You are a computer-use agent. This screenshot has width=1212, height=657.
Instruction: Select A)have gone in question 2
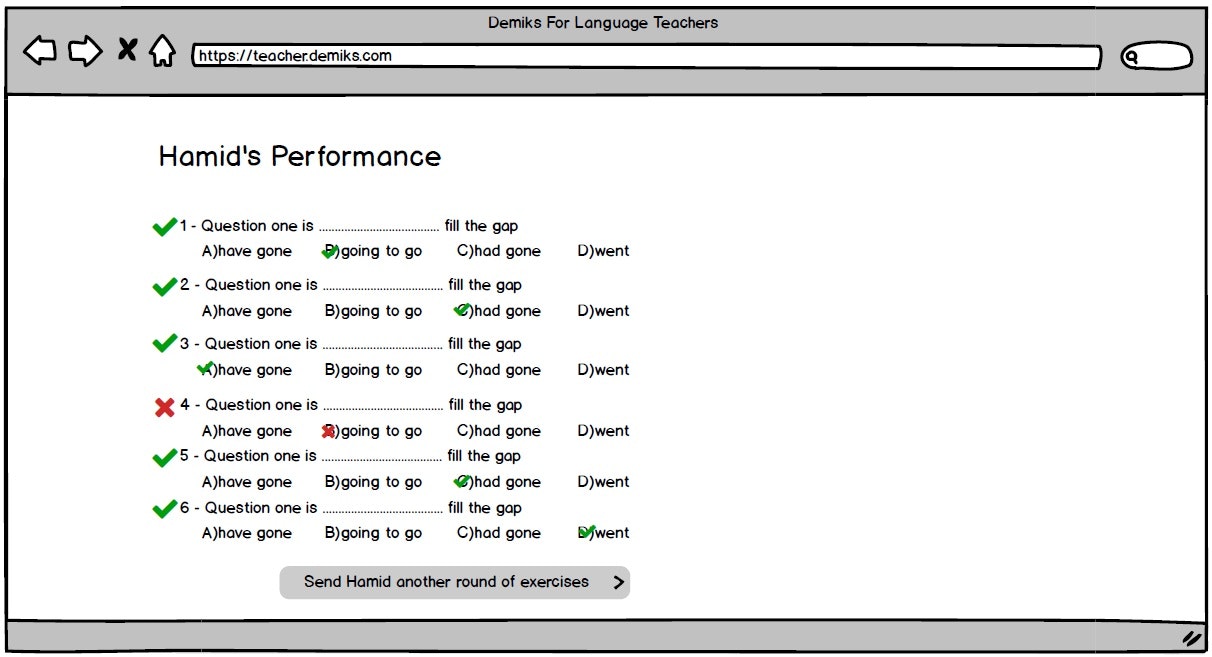[247, 311]
